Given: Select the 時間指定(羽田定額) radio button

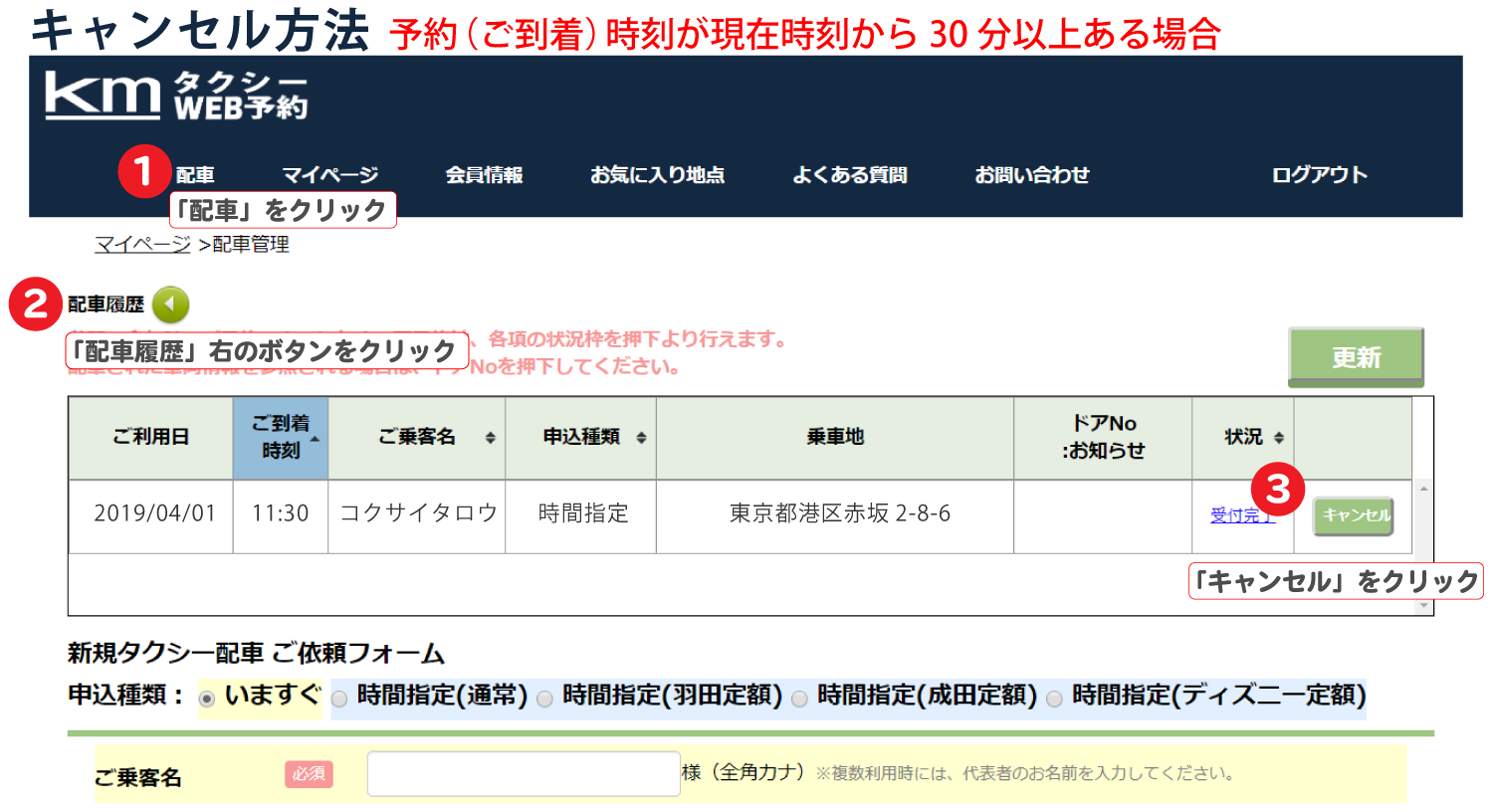Looking at the screenshot, I should click(x=544, y=699).
